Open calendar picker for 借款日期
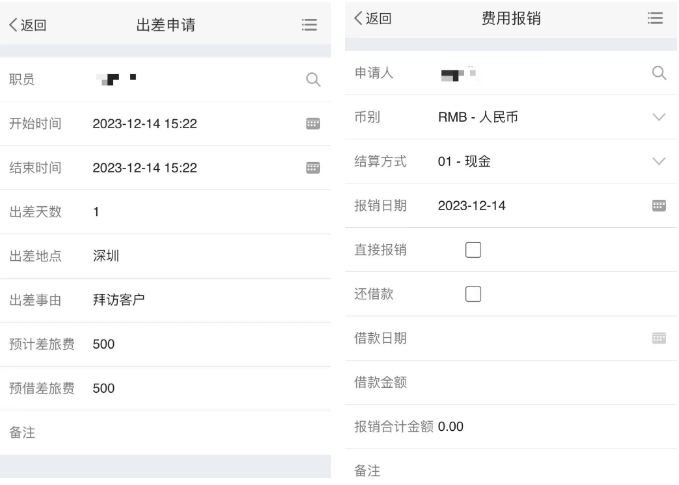This screenshot has width=679, height=485. [659, 338]
